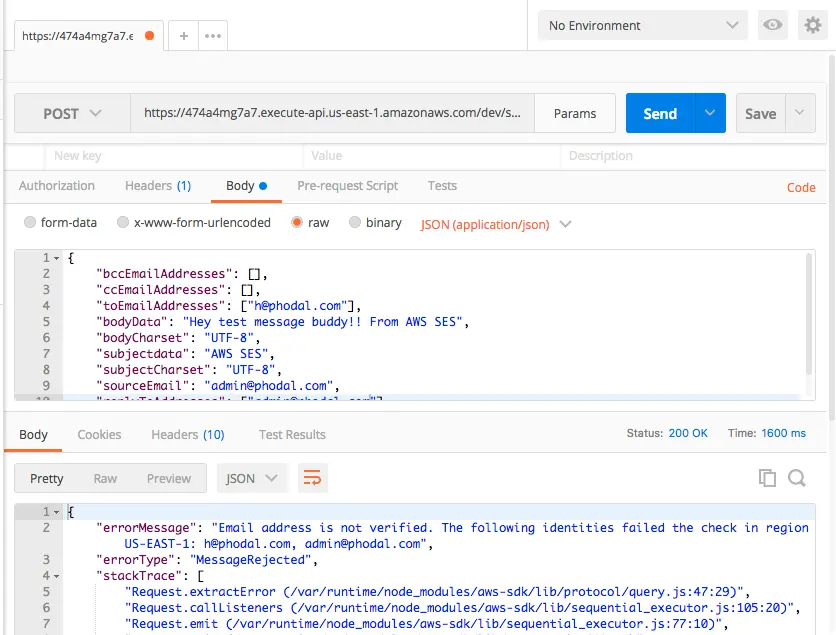Click the "sourceEmail" line in request body

(x=218, y=385)
